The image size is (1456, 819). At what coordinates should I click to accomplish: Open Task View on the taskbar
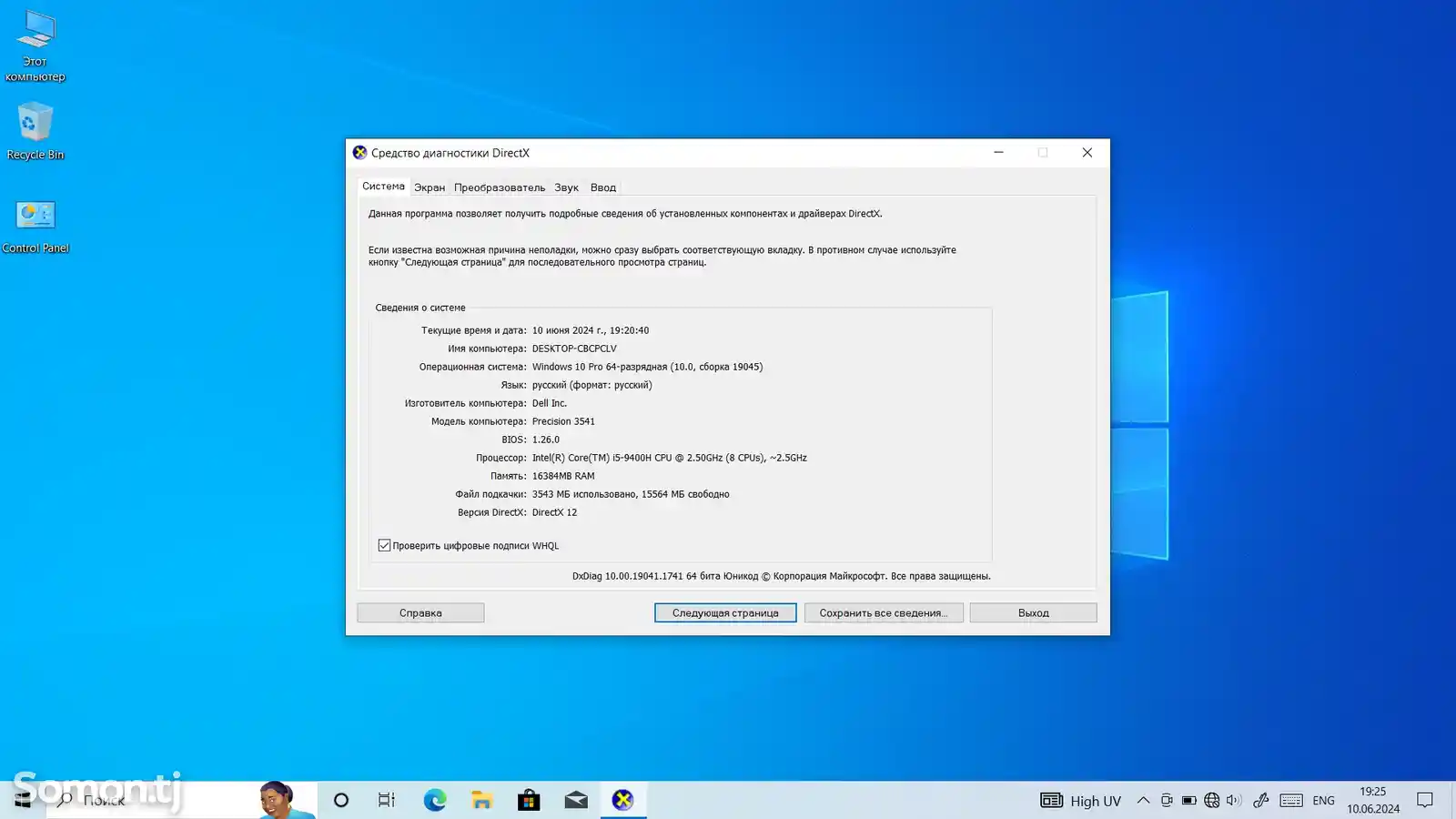pos(387,800)
